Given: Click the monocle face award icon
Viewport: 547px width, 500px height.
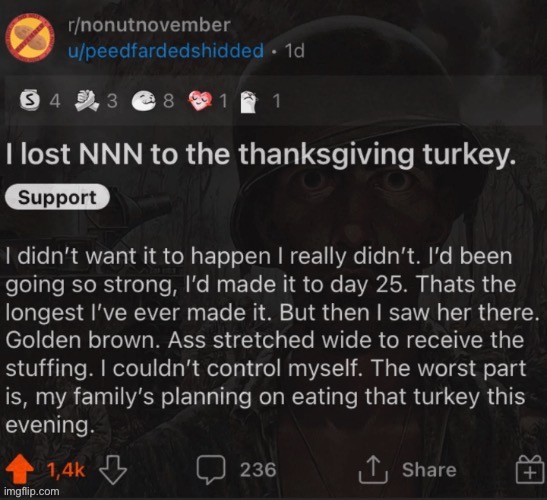Looking at the screenshot, I should coord(143,101).
